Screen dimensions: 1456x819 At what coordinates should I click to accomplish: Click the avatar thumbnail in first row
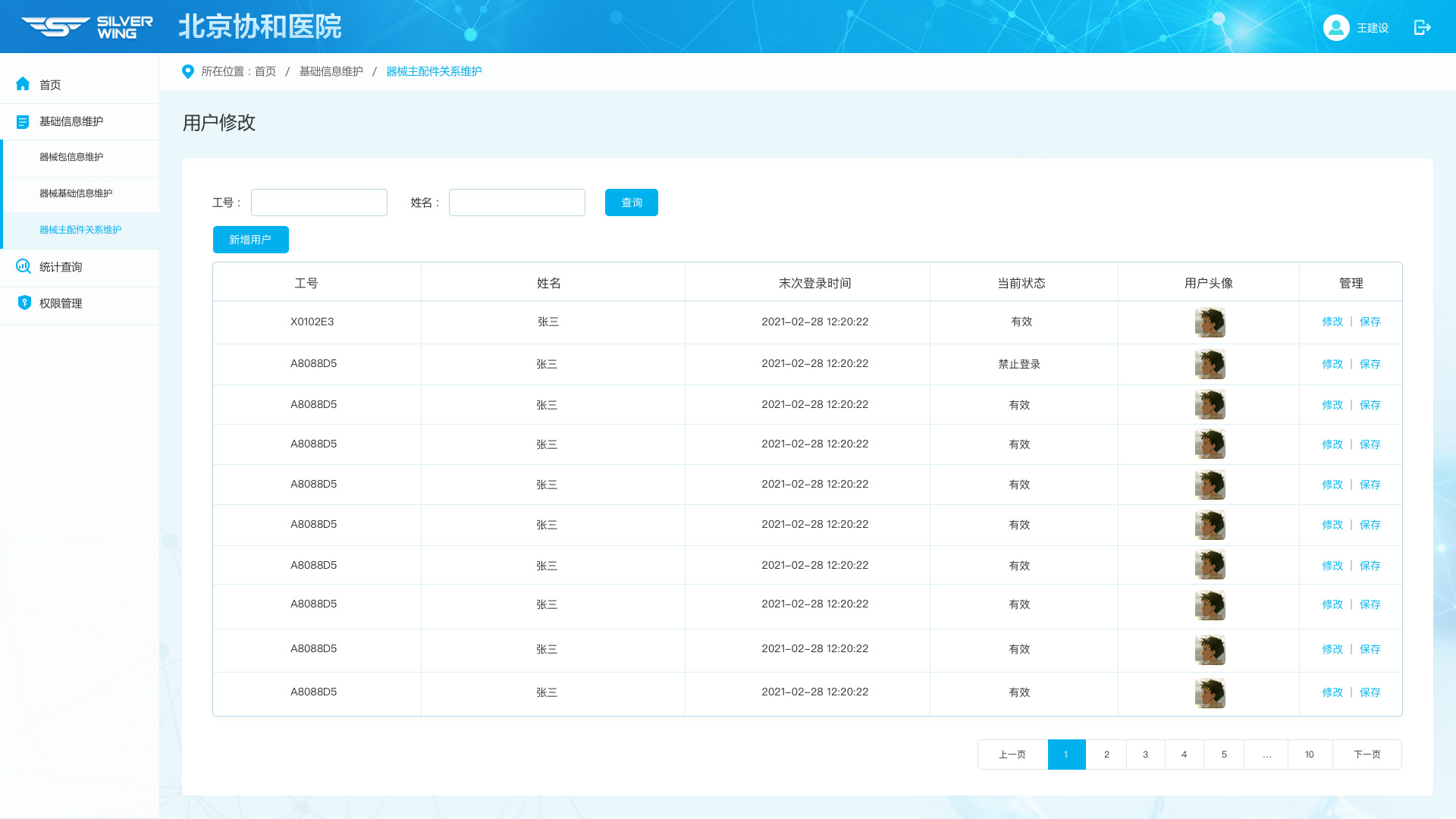tap(1210, 322)
